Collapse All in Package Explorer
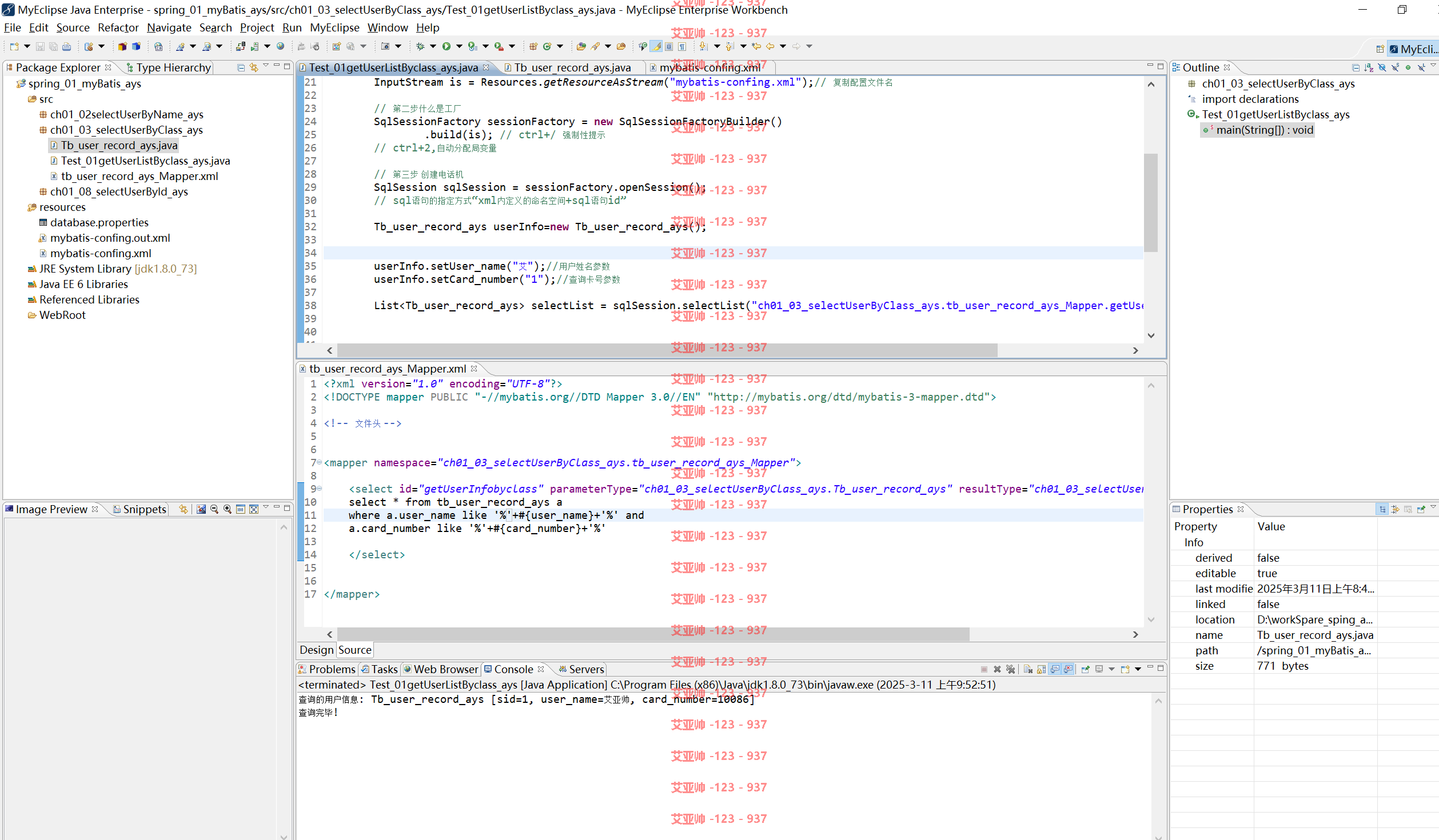 241,67
